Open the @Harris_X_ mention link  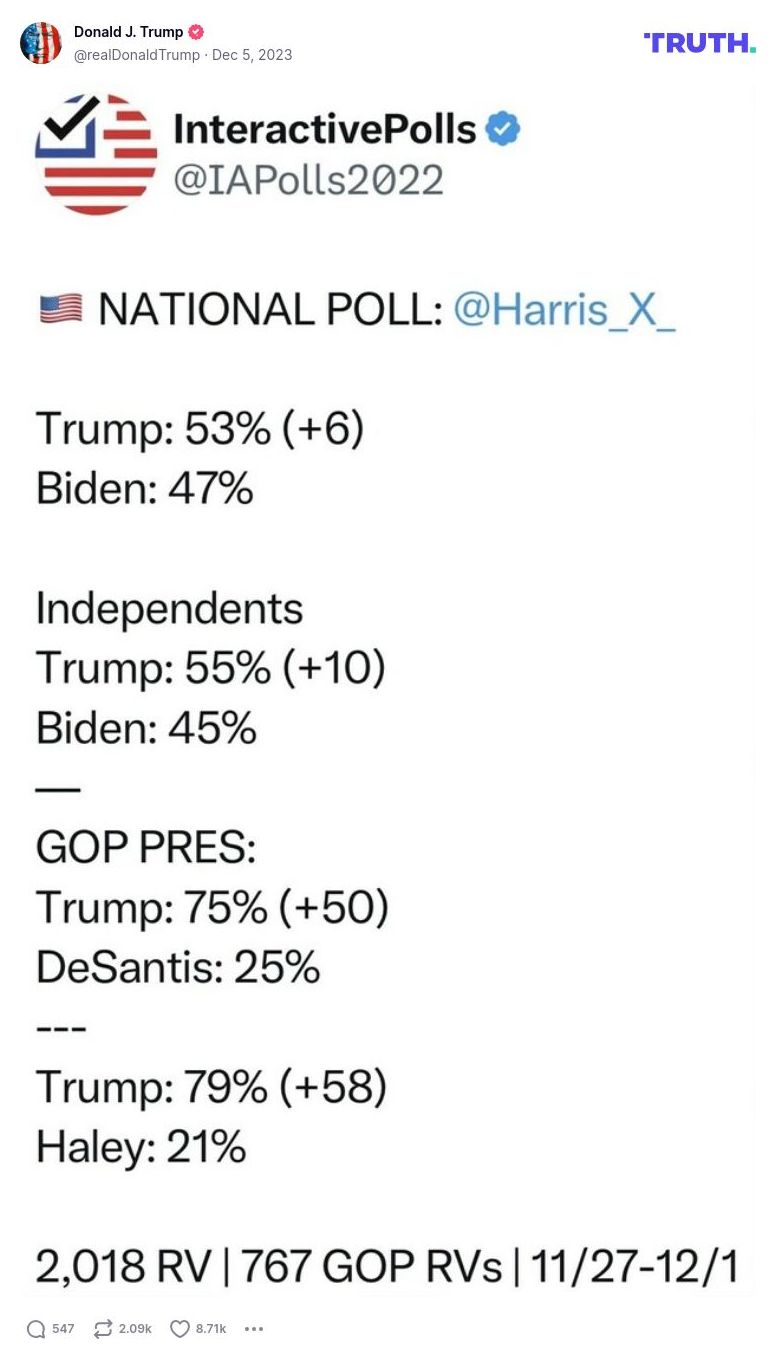pyautogui.click(x=566, y=309)
